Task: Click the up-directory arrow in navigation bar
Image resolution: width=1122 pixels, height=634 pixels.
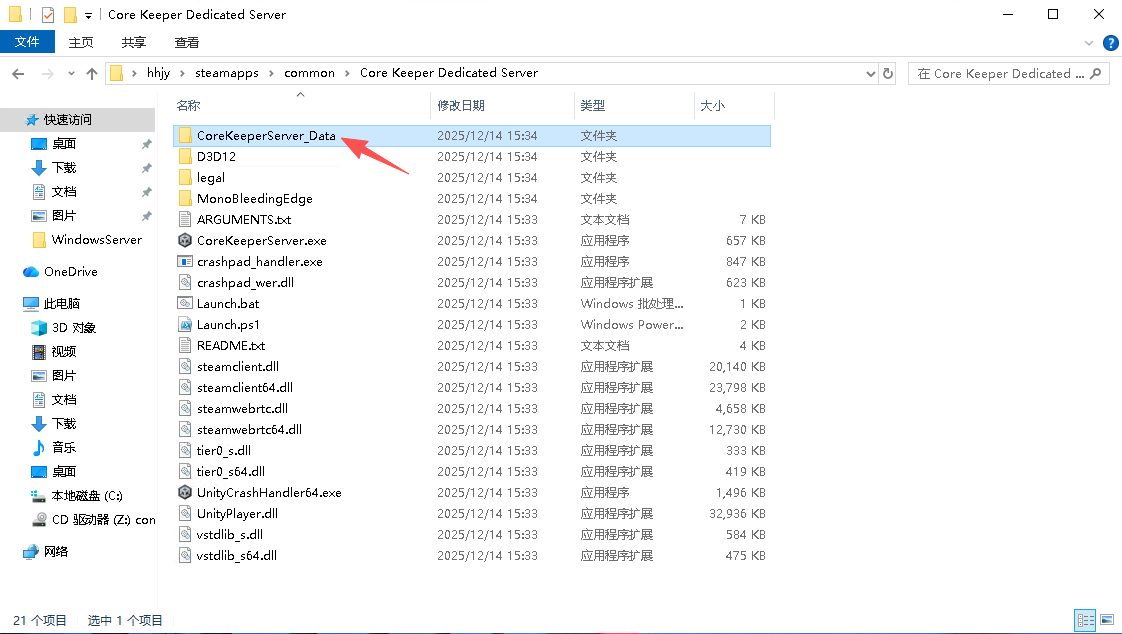Action: click(92, 73)
